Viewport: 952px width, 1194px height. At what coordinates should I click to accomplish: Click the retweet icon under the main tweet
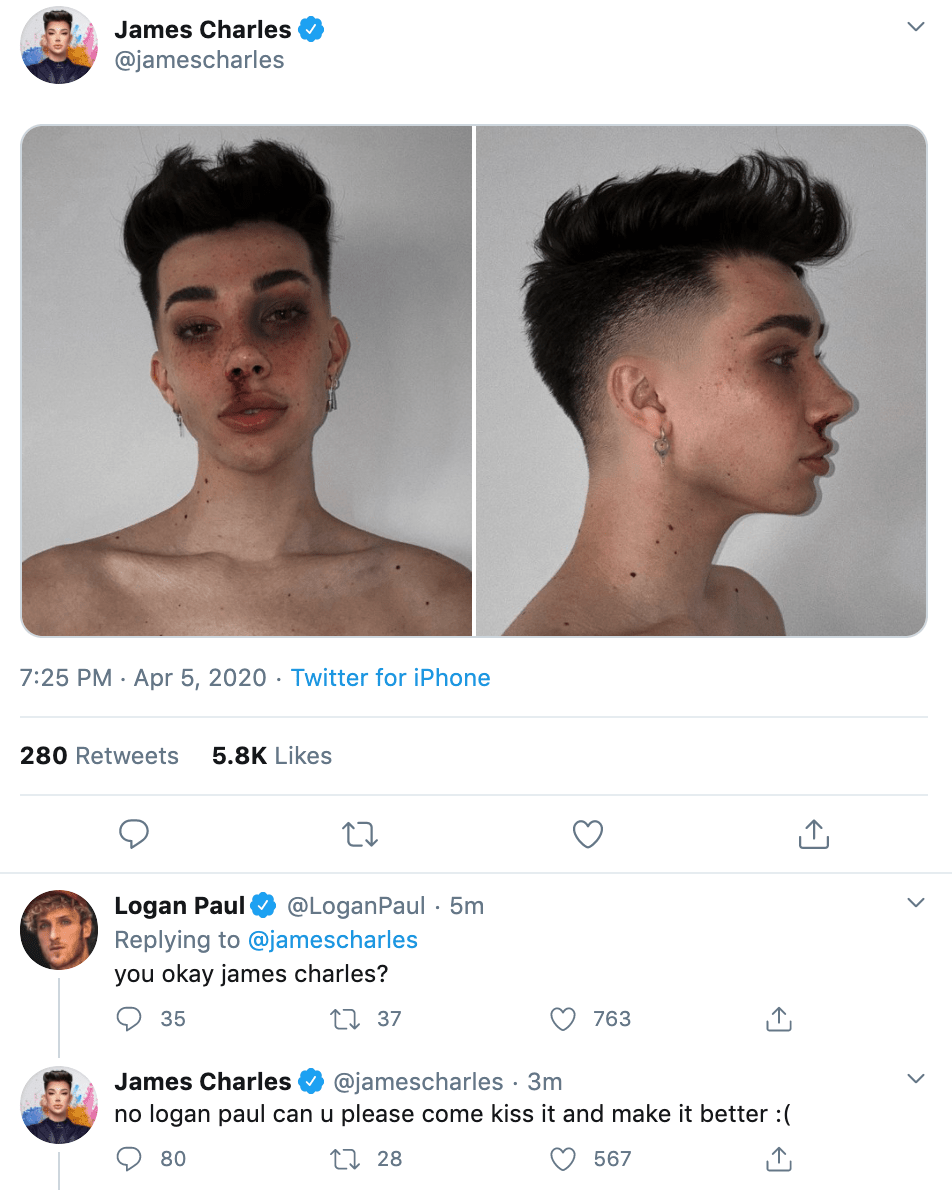tap(360, 833)
